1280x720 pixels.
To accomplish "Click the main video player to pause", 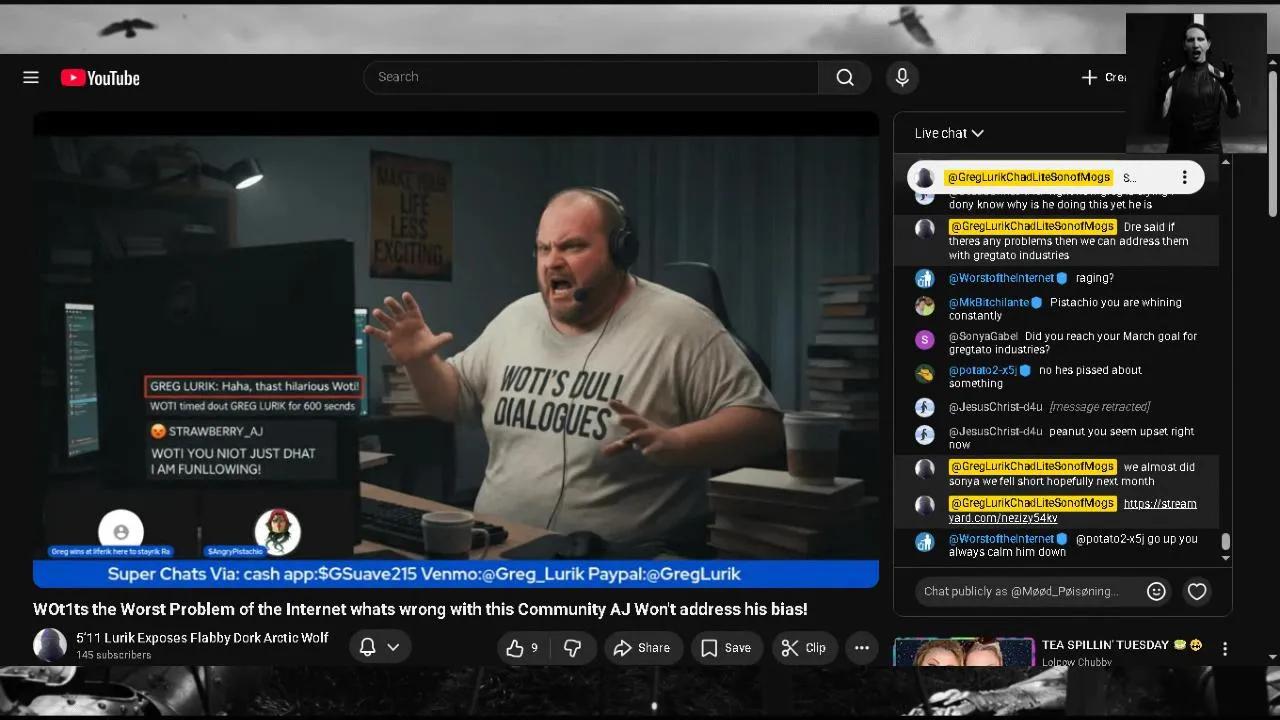I will click(456, 348).
